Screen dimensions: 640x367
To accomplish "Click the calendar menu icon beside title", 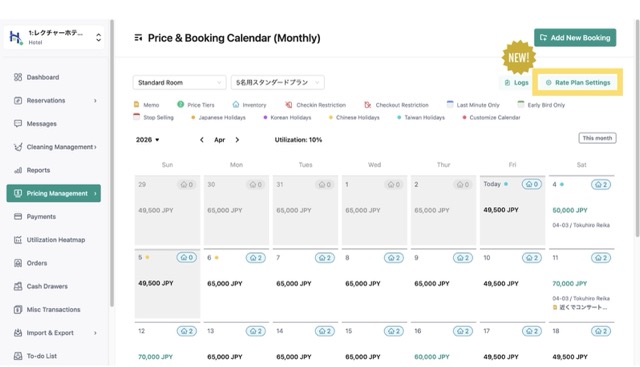I will click(138, 38).
